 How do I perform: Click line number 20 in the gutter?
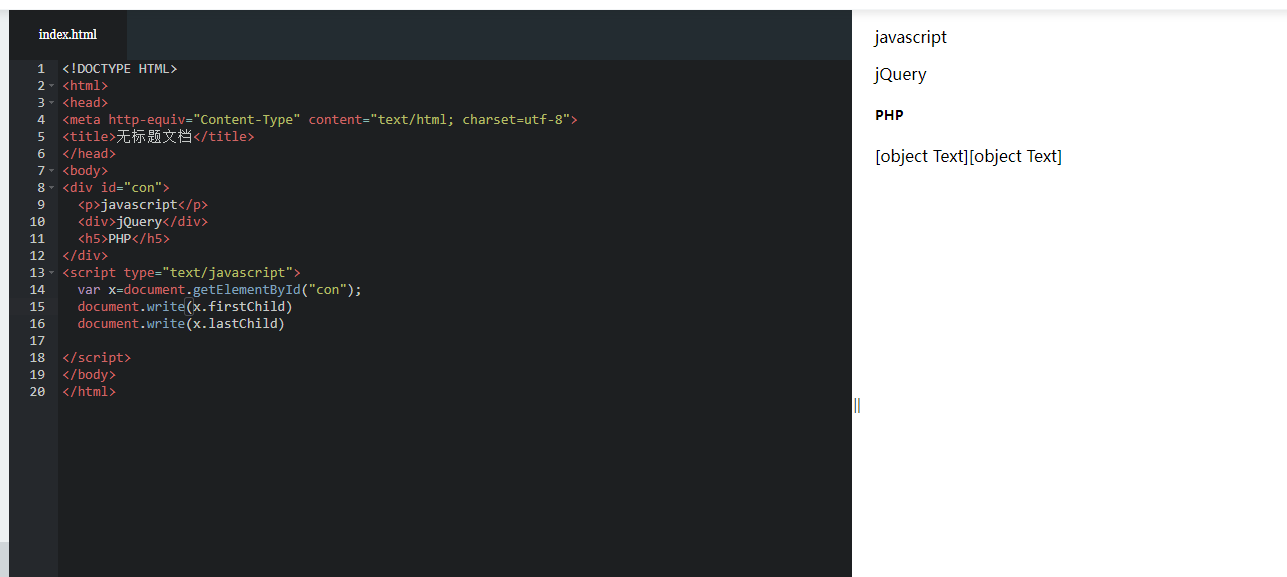pyautogui.click(x=37, y=392)
